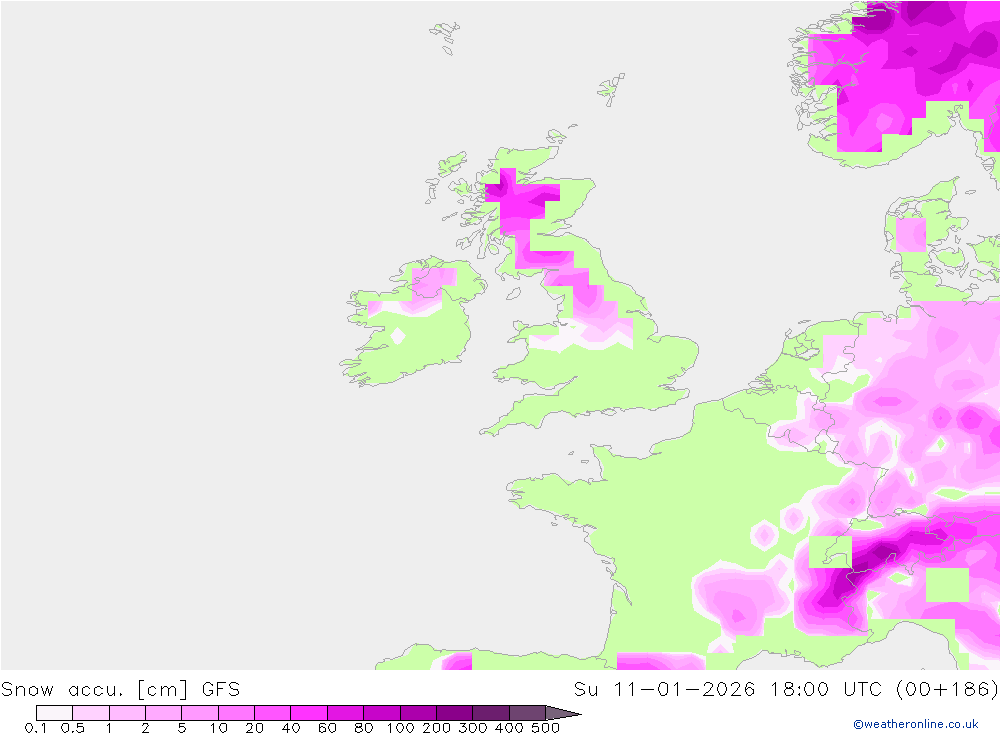Click the '10' legend label

(x=218, y=727)
